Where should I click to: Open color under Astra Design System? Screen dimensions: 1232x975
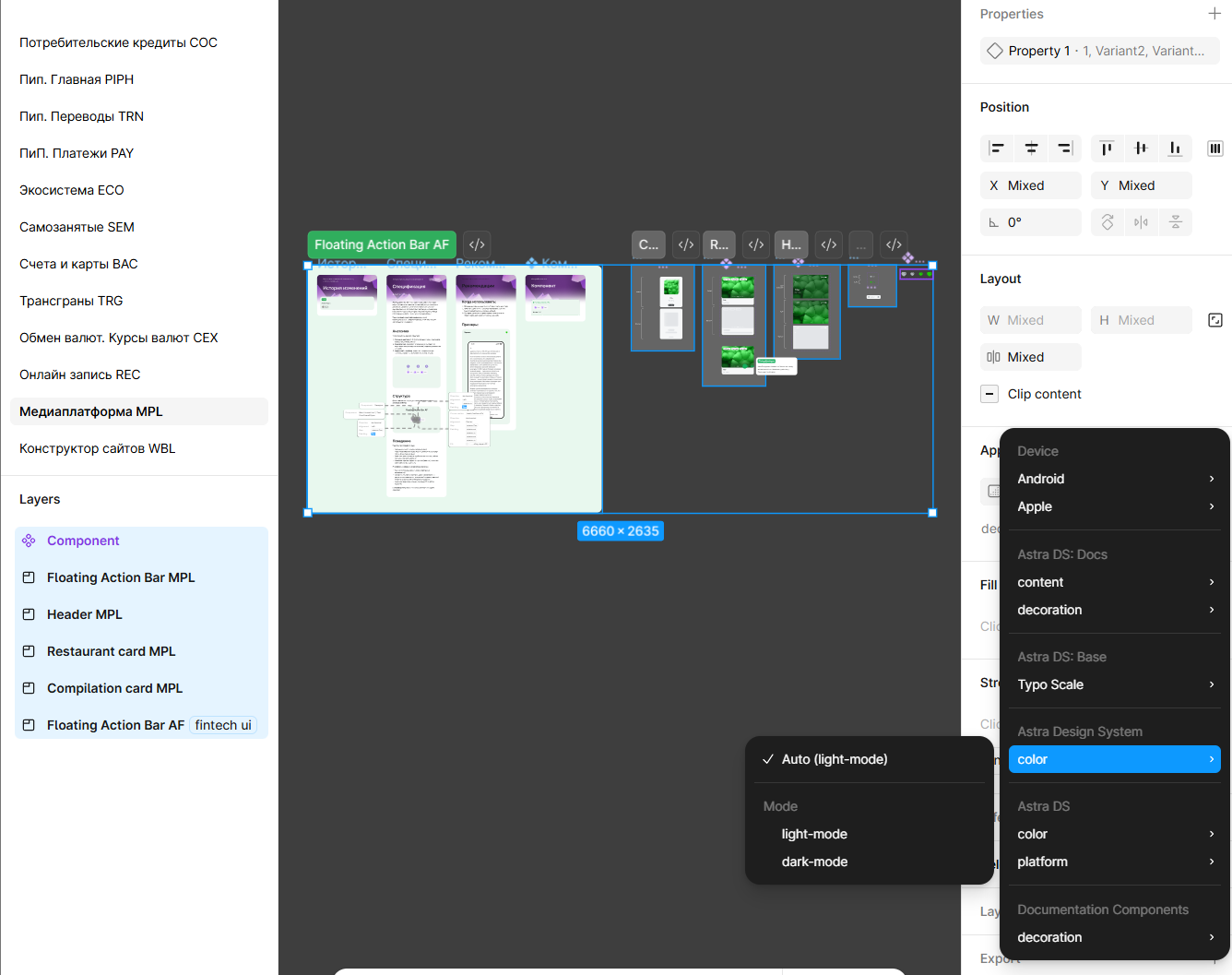[1115, 759]
